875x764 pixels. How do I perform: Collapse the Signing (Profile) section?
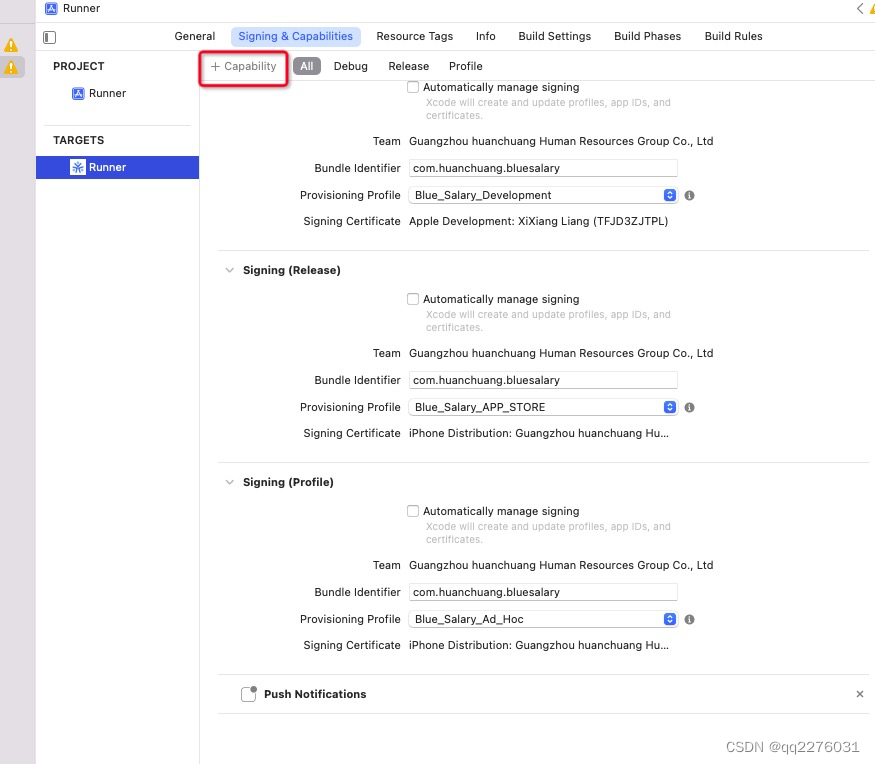pyautogui.click(x=229, y=482)
